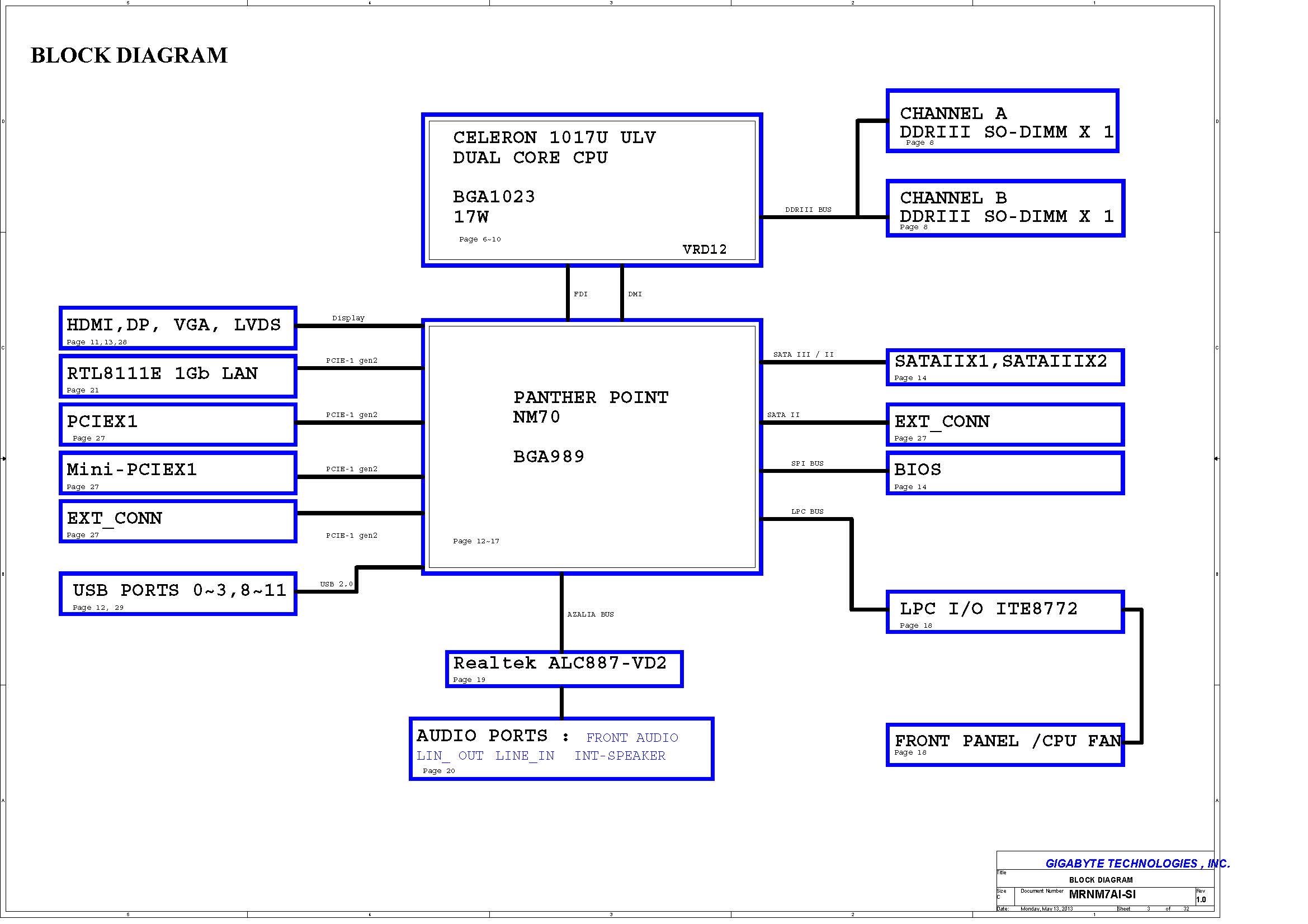
Task: Click the BLOCK DIAGRAM page heading
Action: coord(129,55)
